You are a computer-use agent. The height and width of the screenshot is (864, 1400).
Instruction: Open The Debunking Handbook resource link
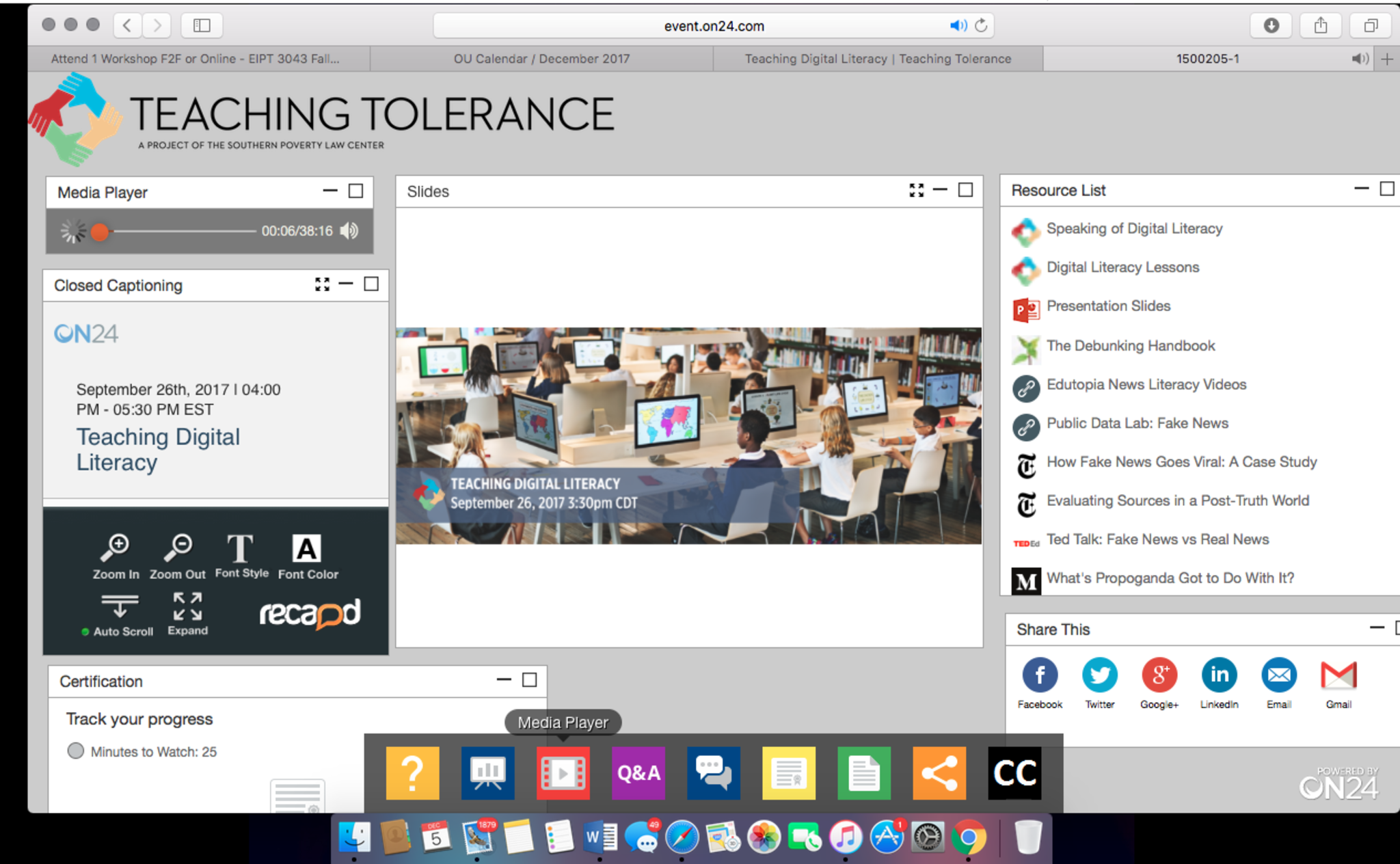click(x=1130, y=346)
